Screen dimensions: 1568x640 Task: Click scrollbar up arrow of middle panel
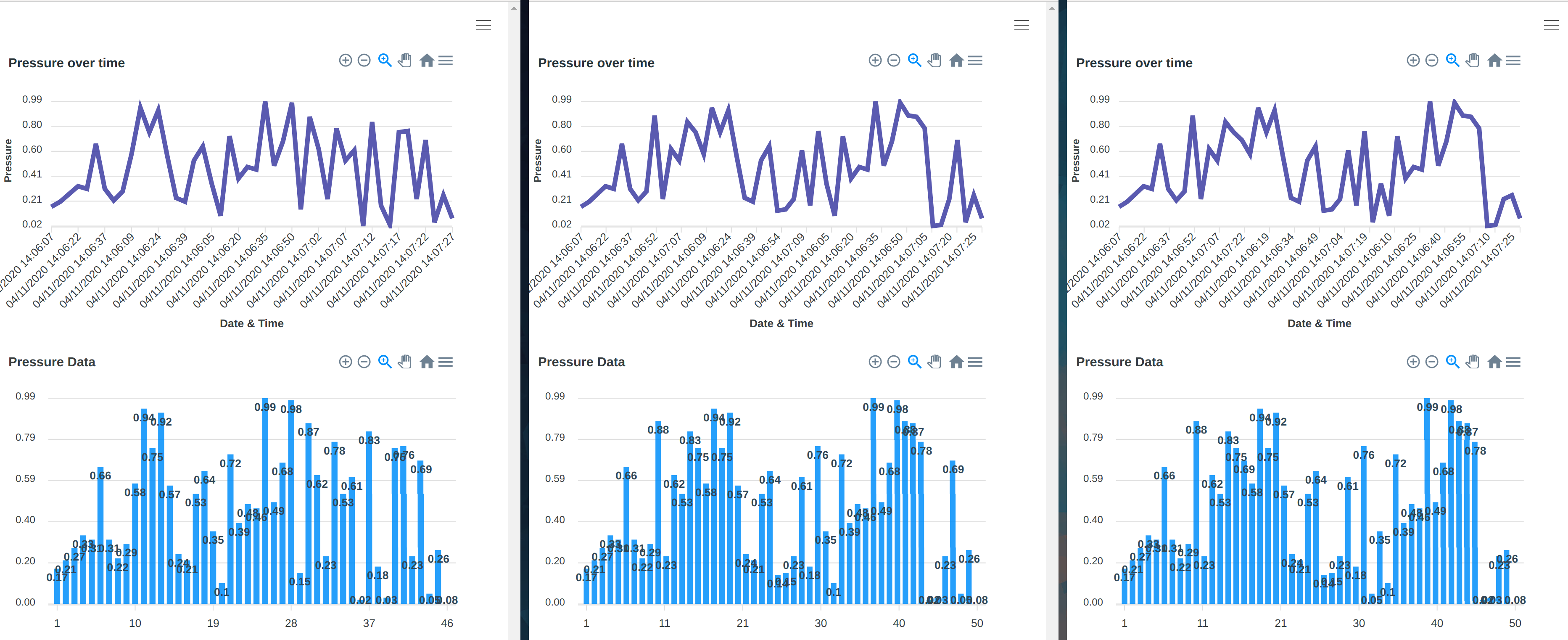1052,8
